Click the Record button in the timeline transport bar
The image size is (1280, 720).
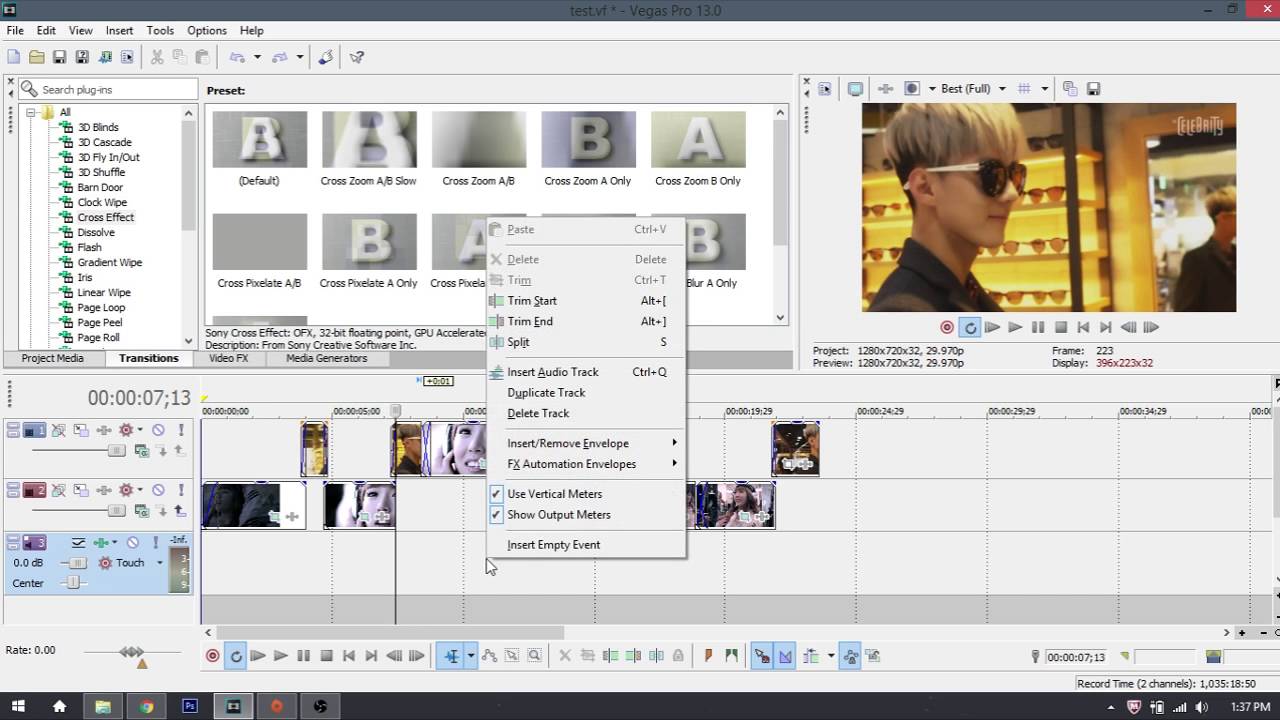coord(212,656)
